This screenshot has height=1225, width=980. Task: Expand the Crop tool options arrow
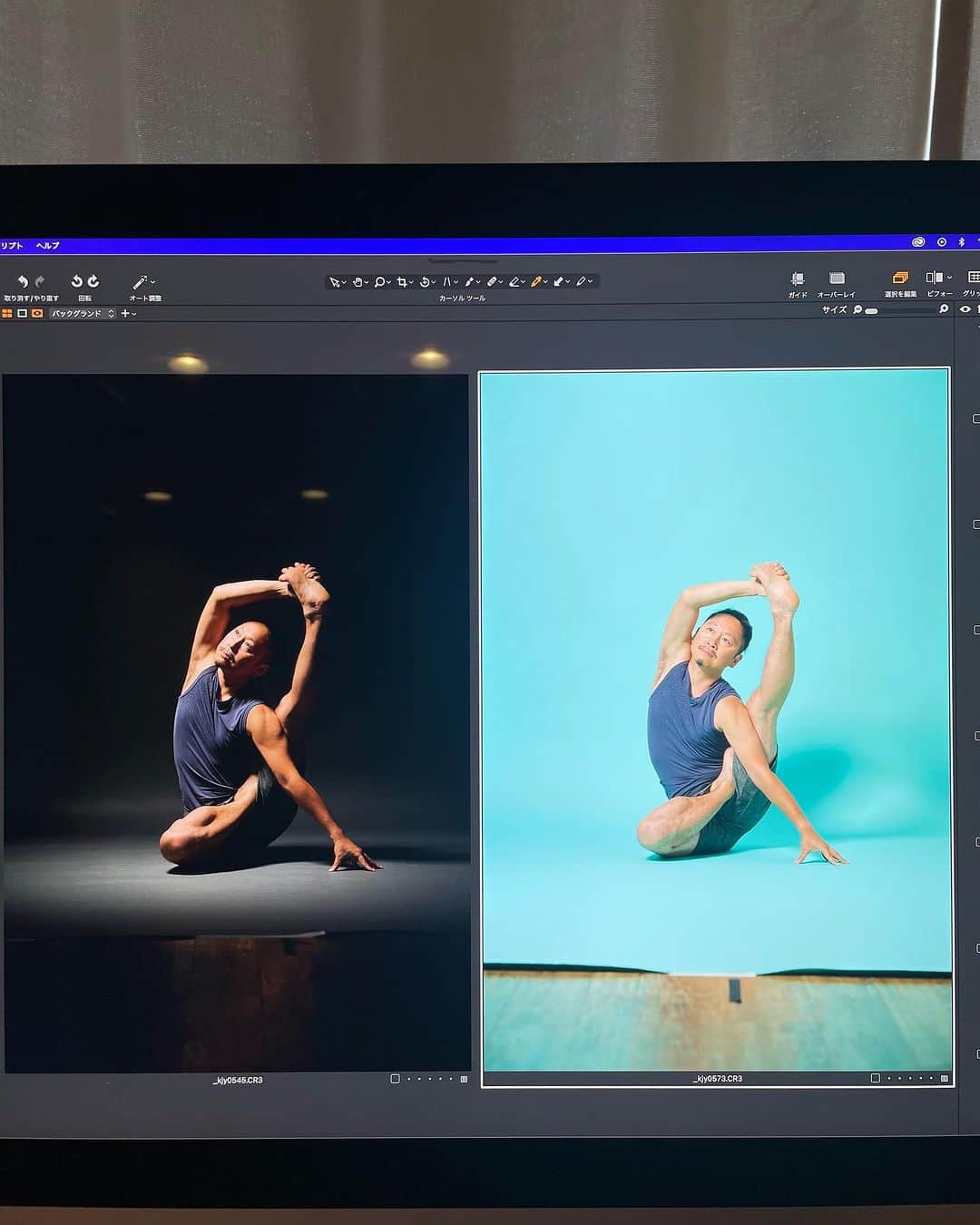click(x=412, y=282)
